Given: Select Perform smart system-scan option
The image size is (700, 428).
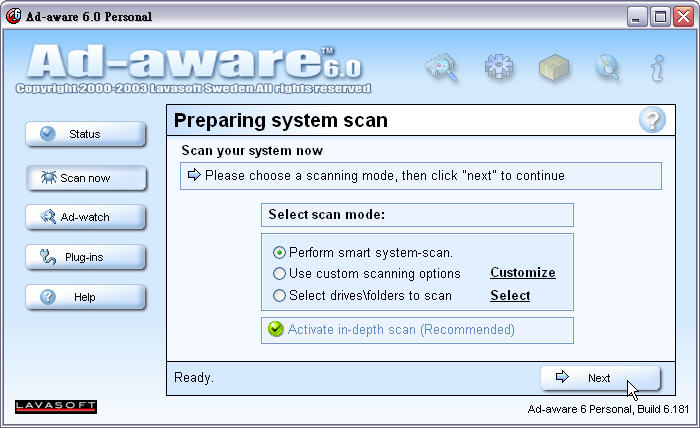Looking at the screenshot, I should 279,253.
